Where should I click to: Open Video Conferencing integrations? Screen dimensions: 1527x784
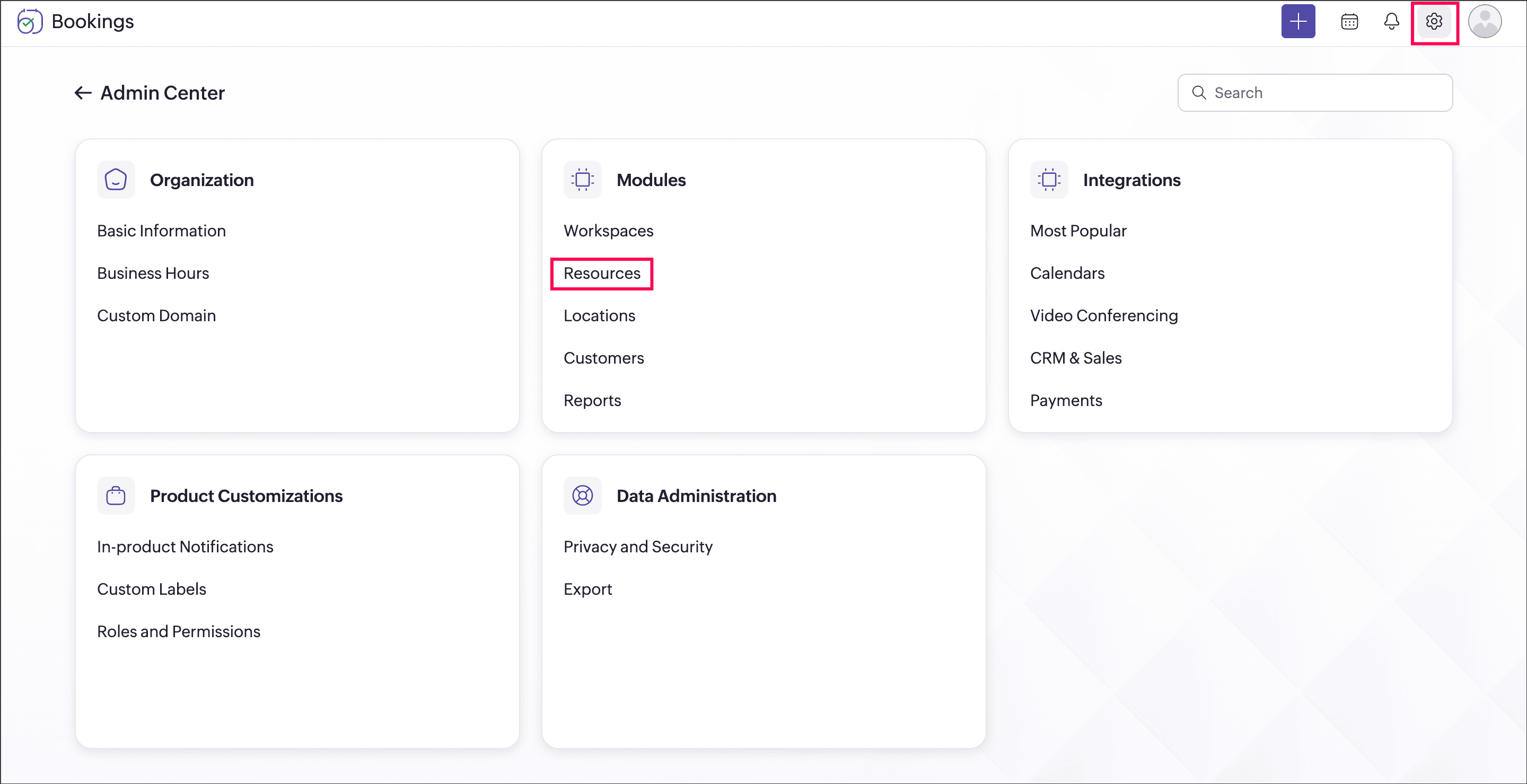pyautogui.click(x=1104, y=316)
